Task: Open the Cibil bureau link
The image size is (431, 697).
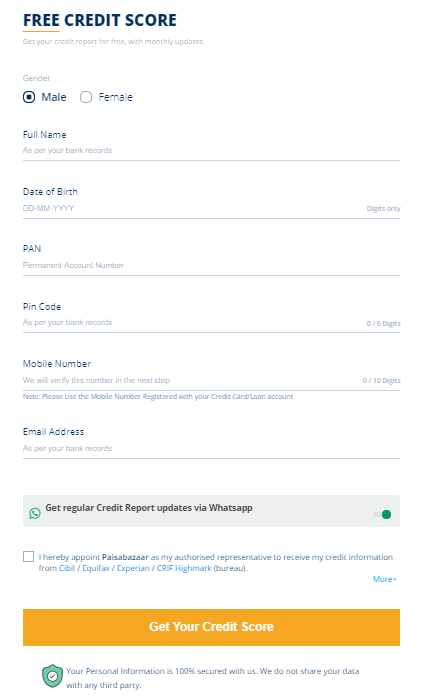Action: [67, 568]
